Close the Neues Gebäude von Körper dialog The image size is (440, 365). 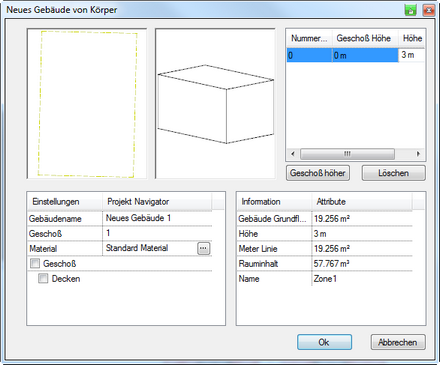click(429, 10)
